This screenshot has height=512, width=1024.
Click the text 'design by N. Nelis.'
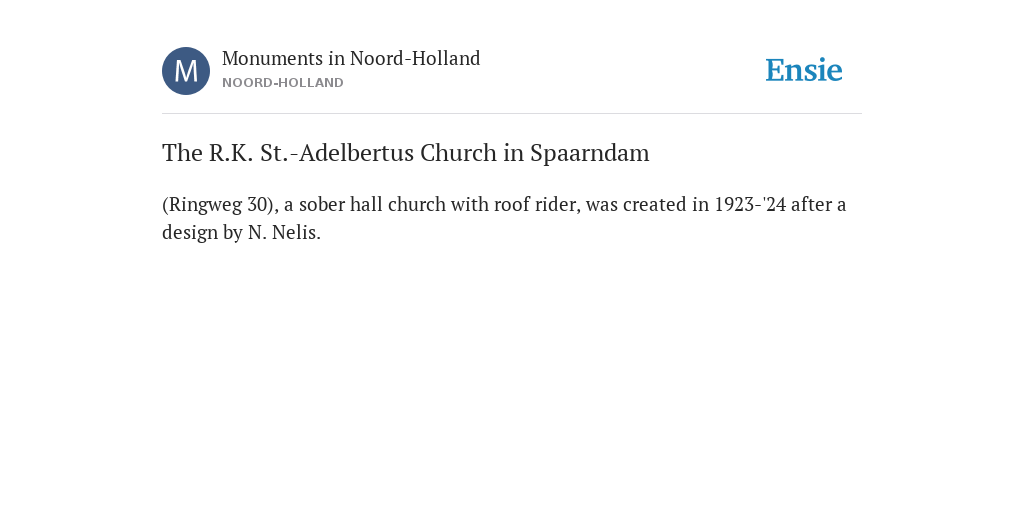[x=242, y=232]
